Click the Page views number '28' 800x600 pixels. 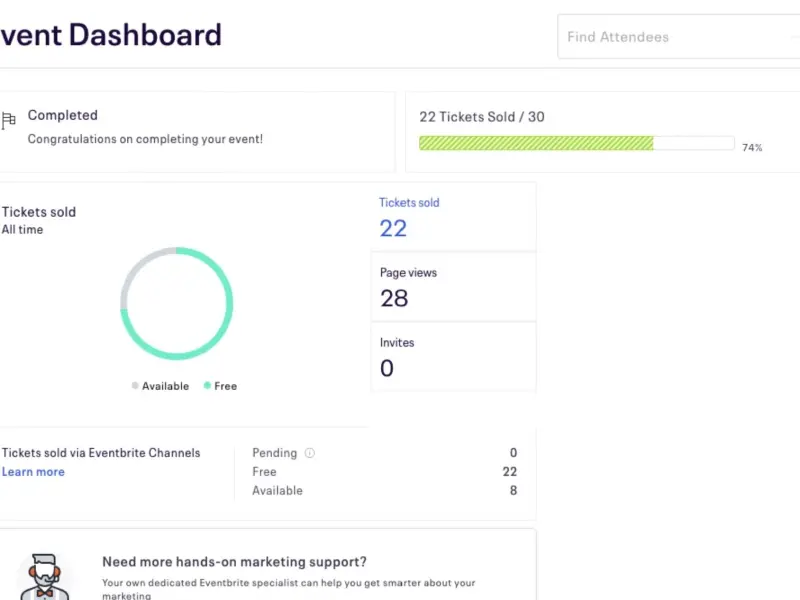[x=394, y=298]
